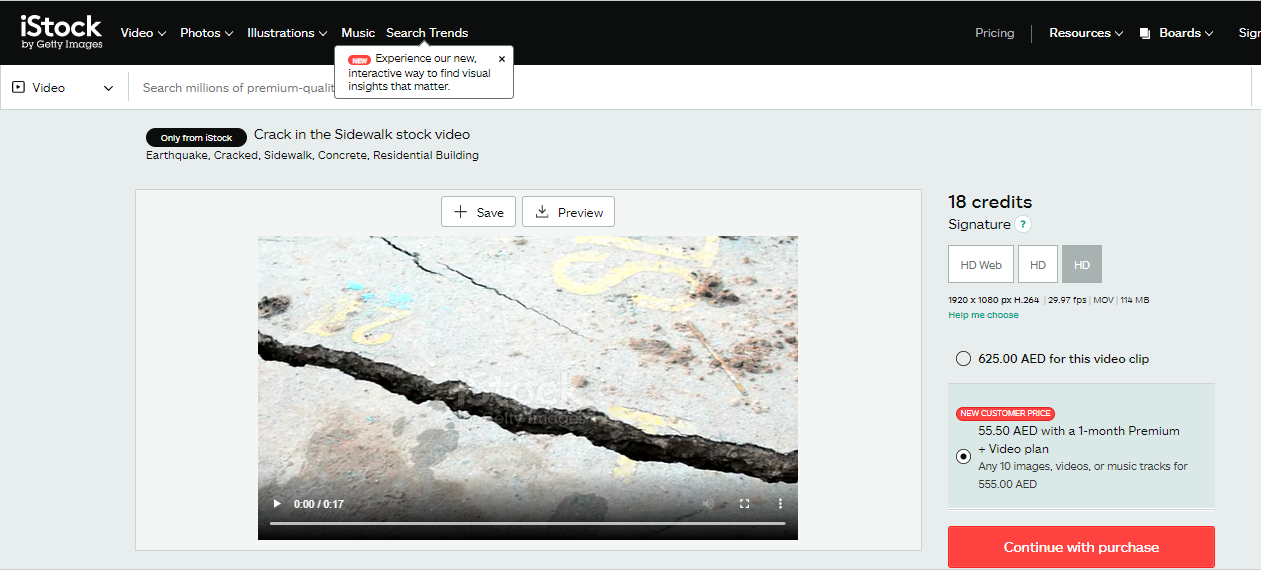This screenshot has width=1261, height=571.
Task: Click the iStock logo
Action: (61, 32)
